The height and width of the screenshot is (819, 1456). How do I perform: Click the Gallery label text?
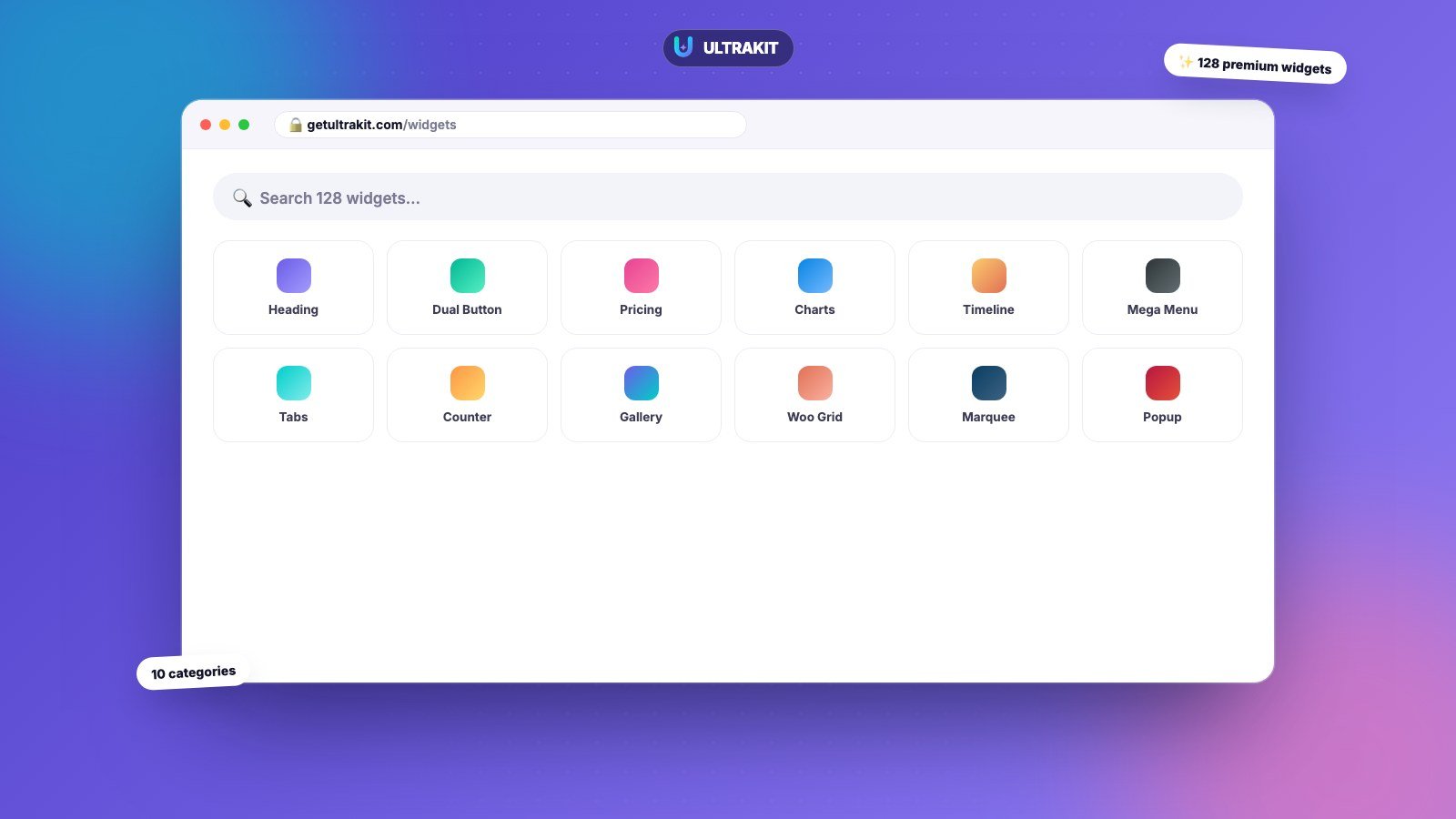coord(641,417)
